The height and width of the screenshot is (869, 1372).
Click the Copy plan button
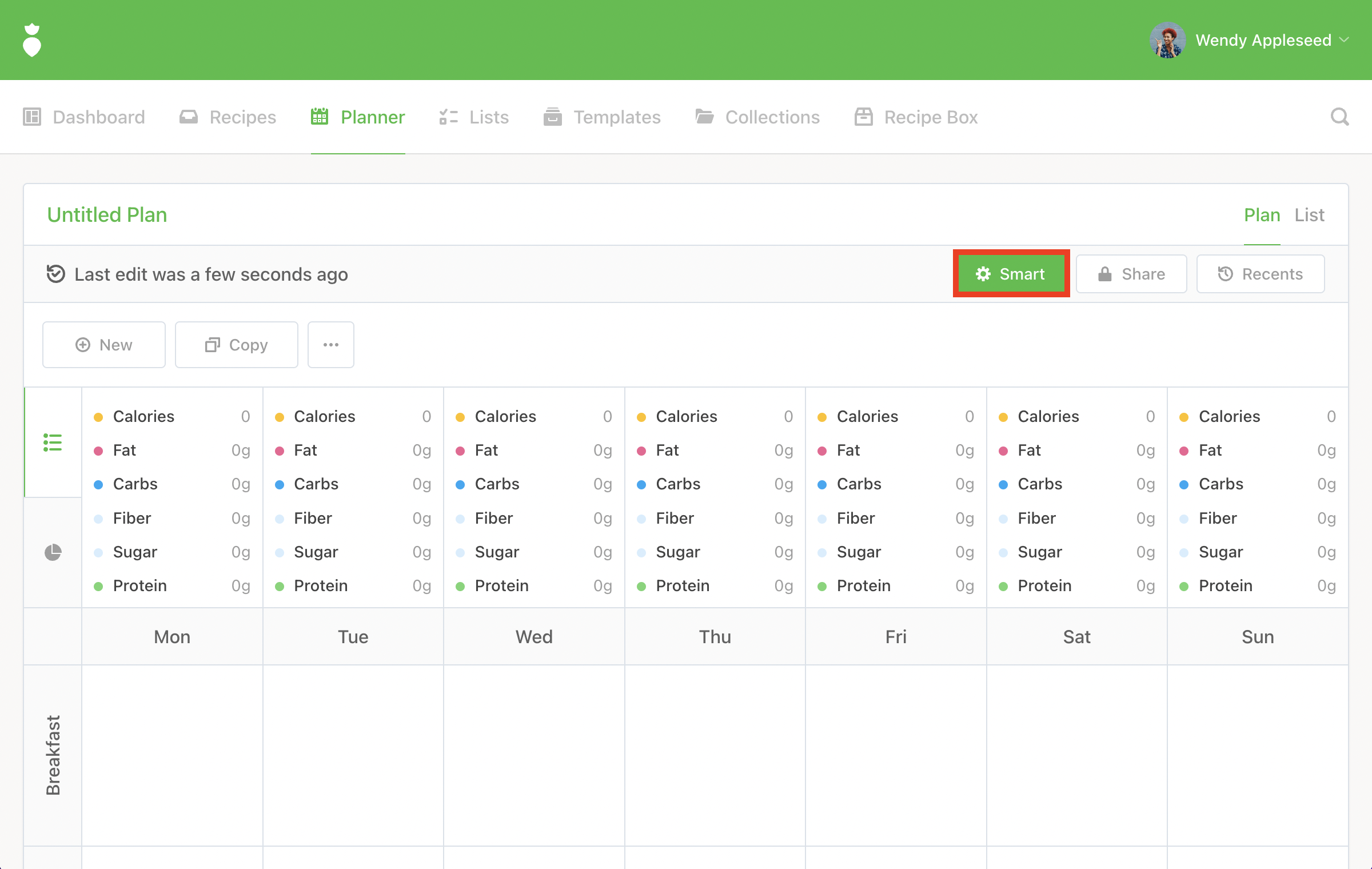[236, 345]
